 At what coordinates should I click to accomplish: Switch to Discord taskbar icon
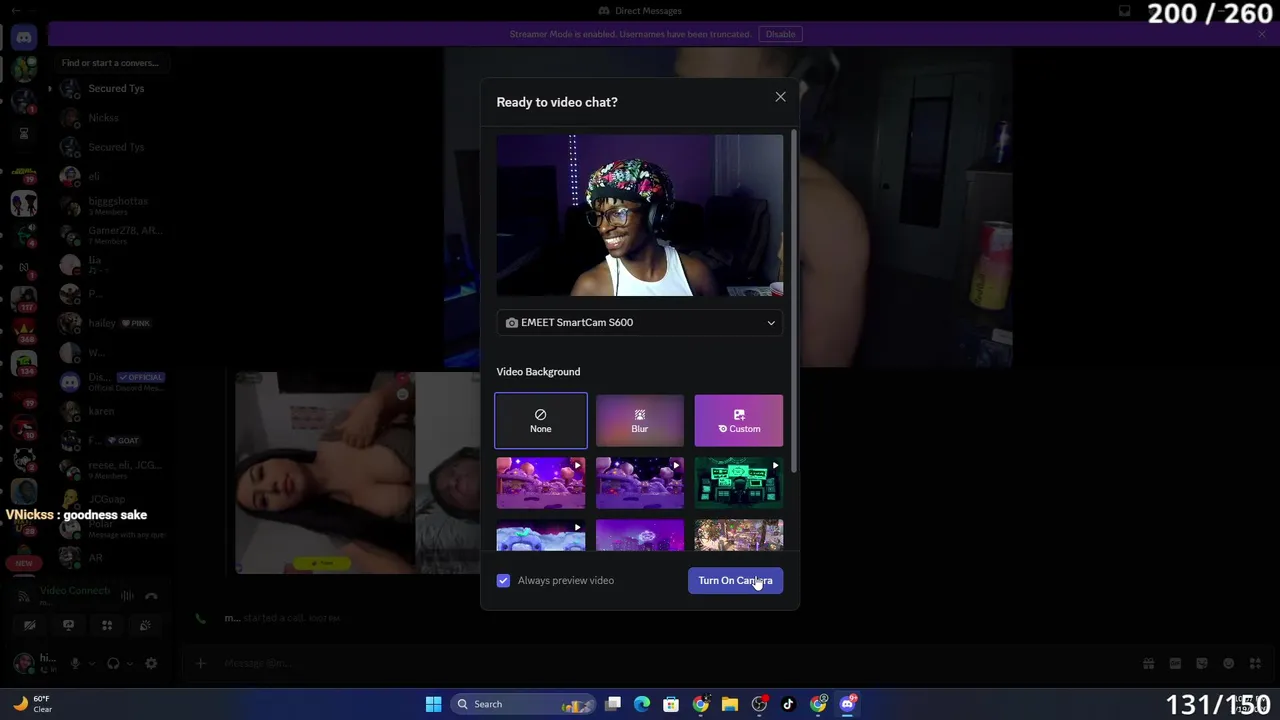(x=847, y=704)
